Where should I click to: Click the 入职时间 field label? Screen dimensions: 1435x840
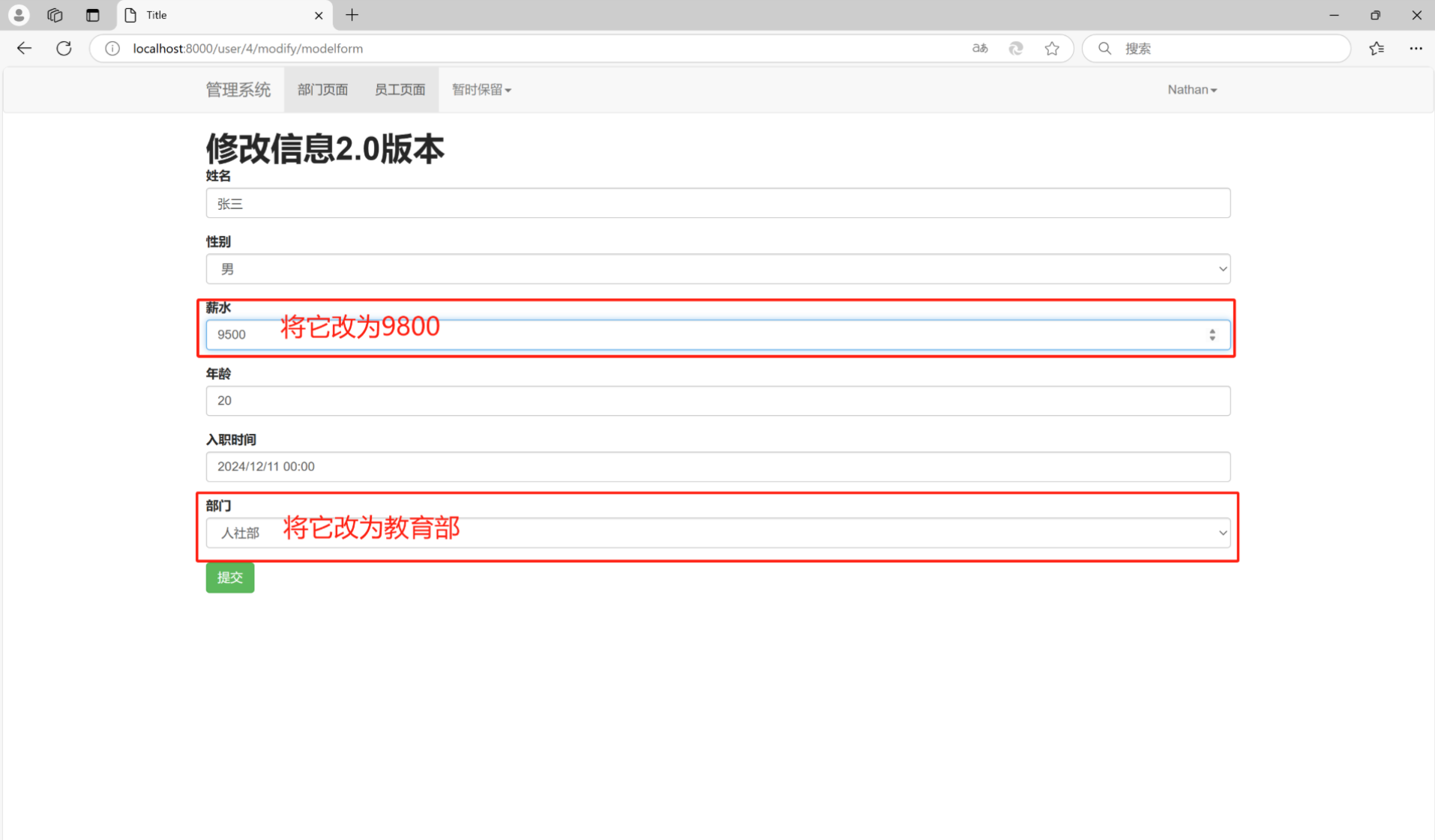click(231, 439)
